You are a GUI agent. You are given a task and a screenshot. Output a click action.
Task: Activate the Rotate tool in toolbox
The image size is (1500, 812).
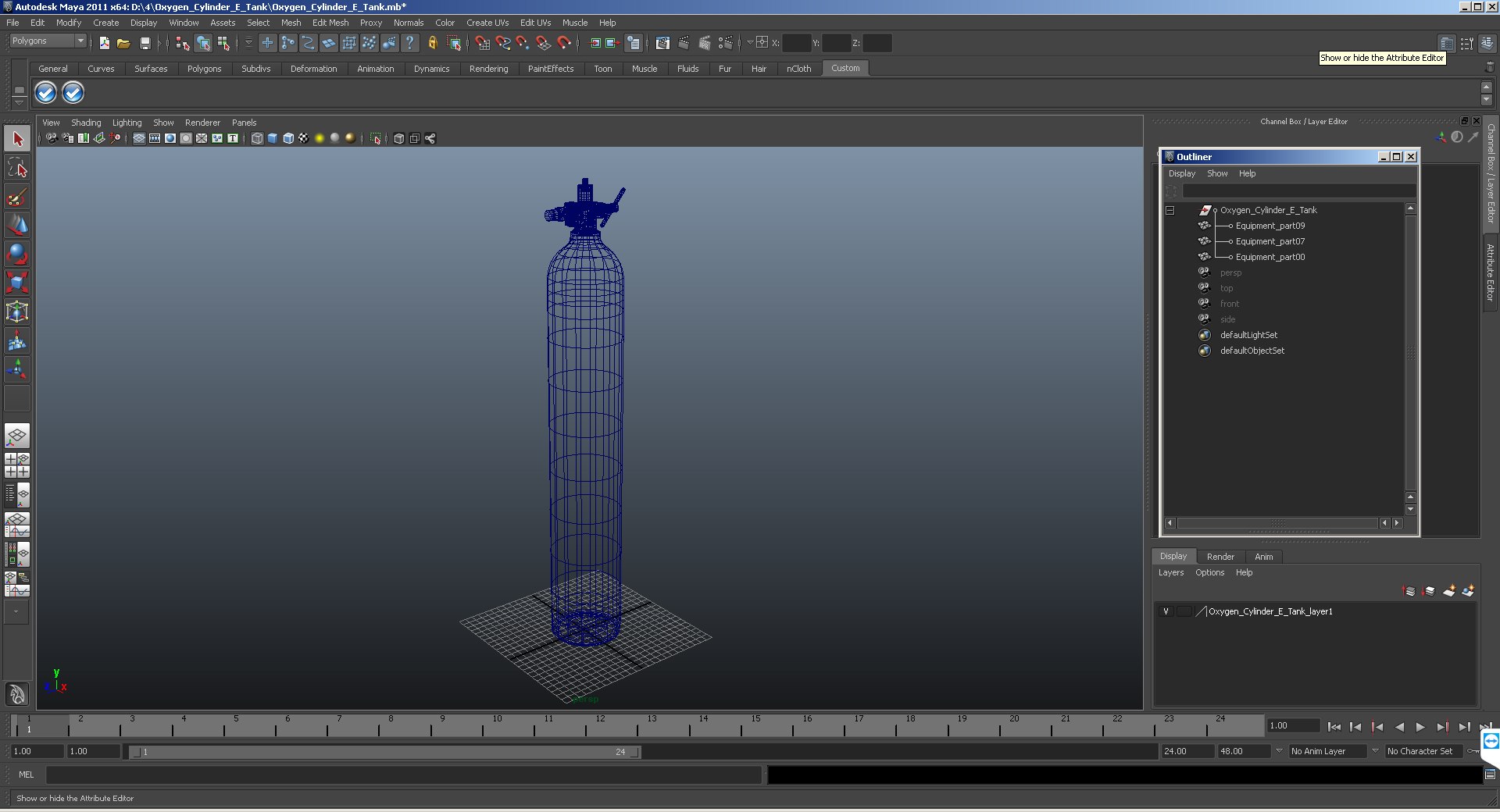coord(17,255)
